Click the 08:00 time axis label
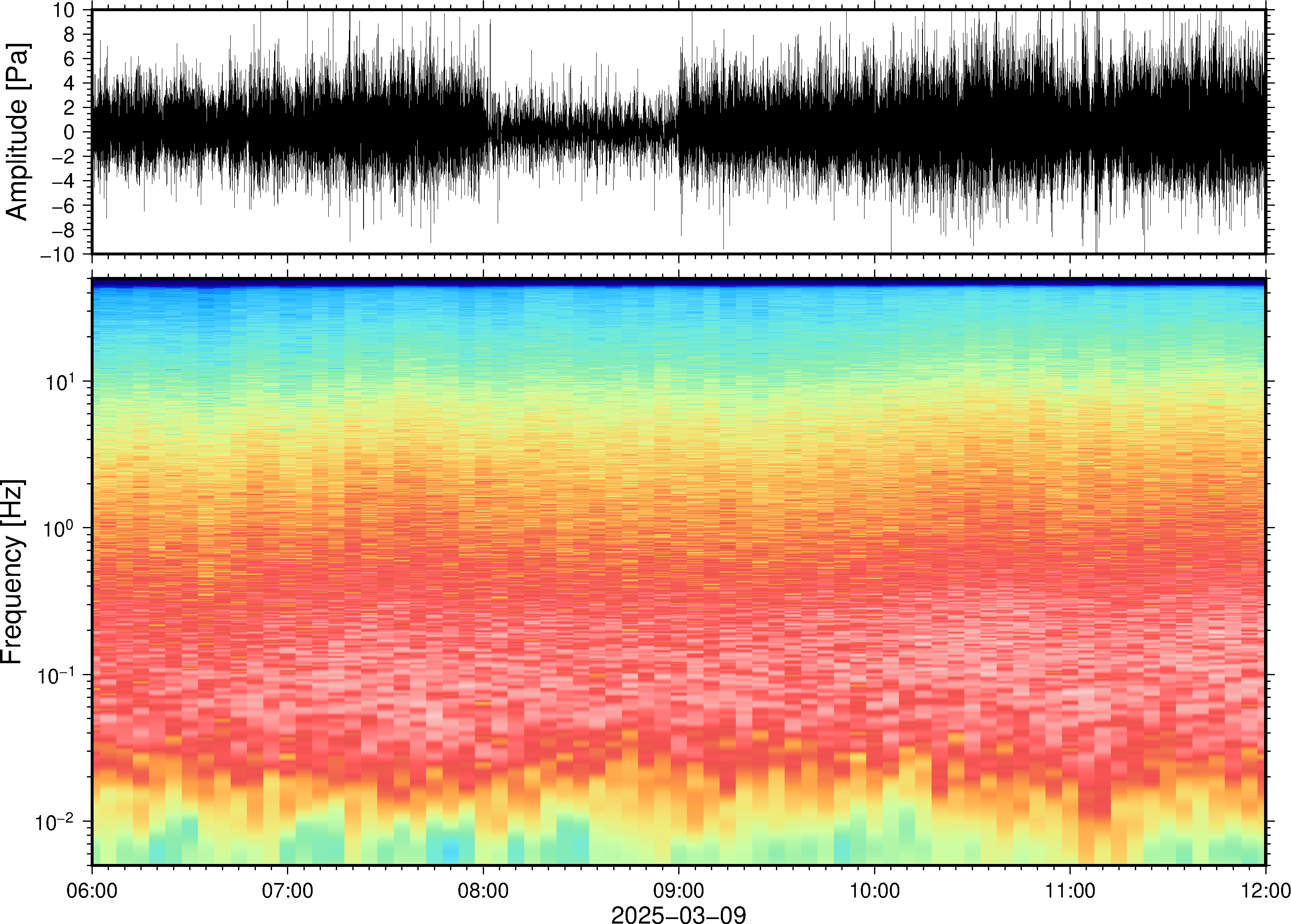Screen dimensions: 1291x924 point(483,890)
